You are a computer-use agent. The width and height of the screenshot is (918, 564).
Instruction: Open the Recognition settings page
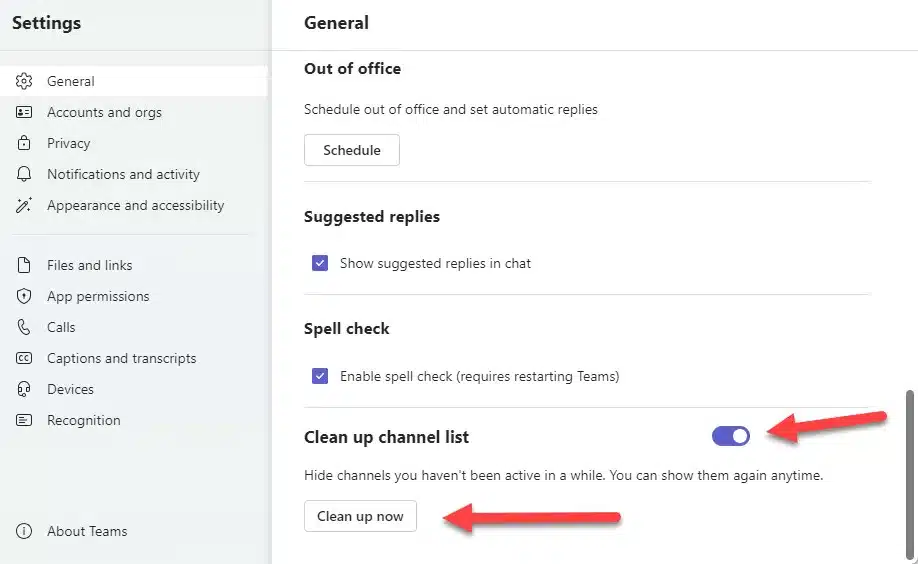click(83, 420)
